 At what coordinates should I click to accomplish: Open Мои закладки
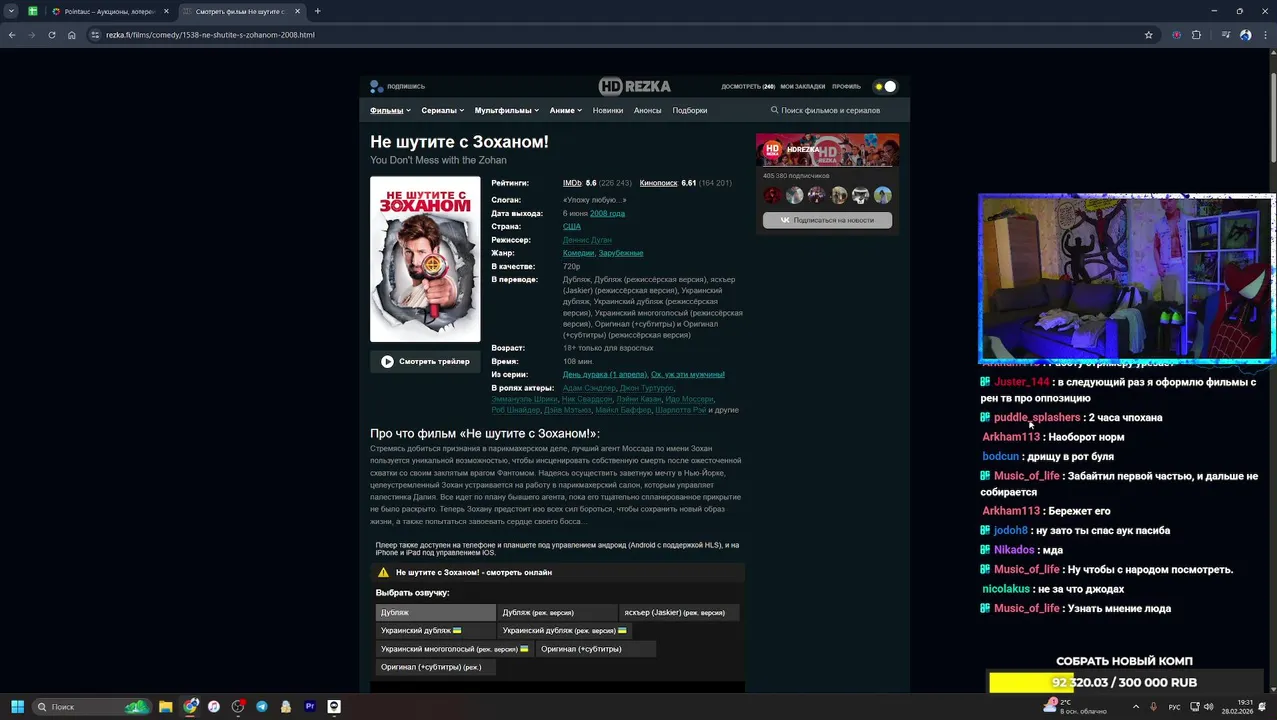[803, 86]
